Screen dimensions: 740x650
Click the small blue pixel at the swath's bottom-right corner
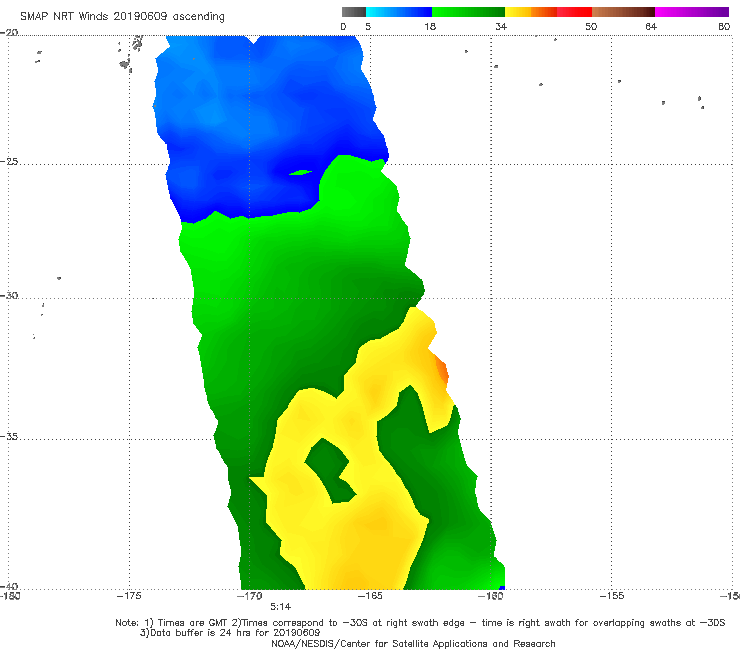coord(502,588)
